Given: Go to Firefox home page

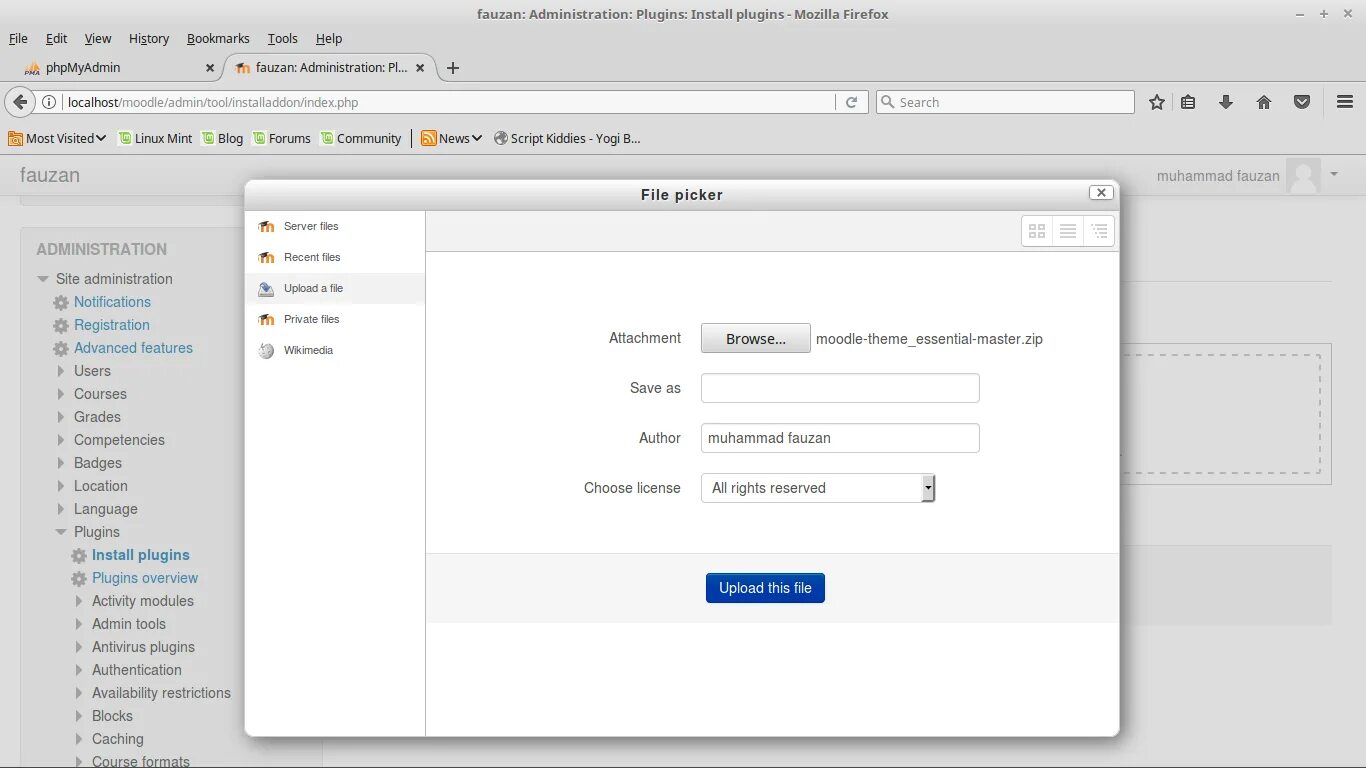Looking at the screenshot, I should 1264,102.
